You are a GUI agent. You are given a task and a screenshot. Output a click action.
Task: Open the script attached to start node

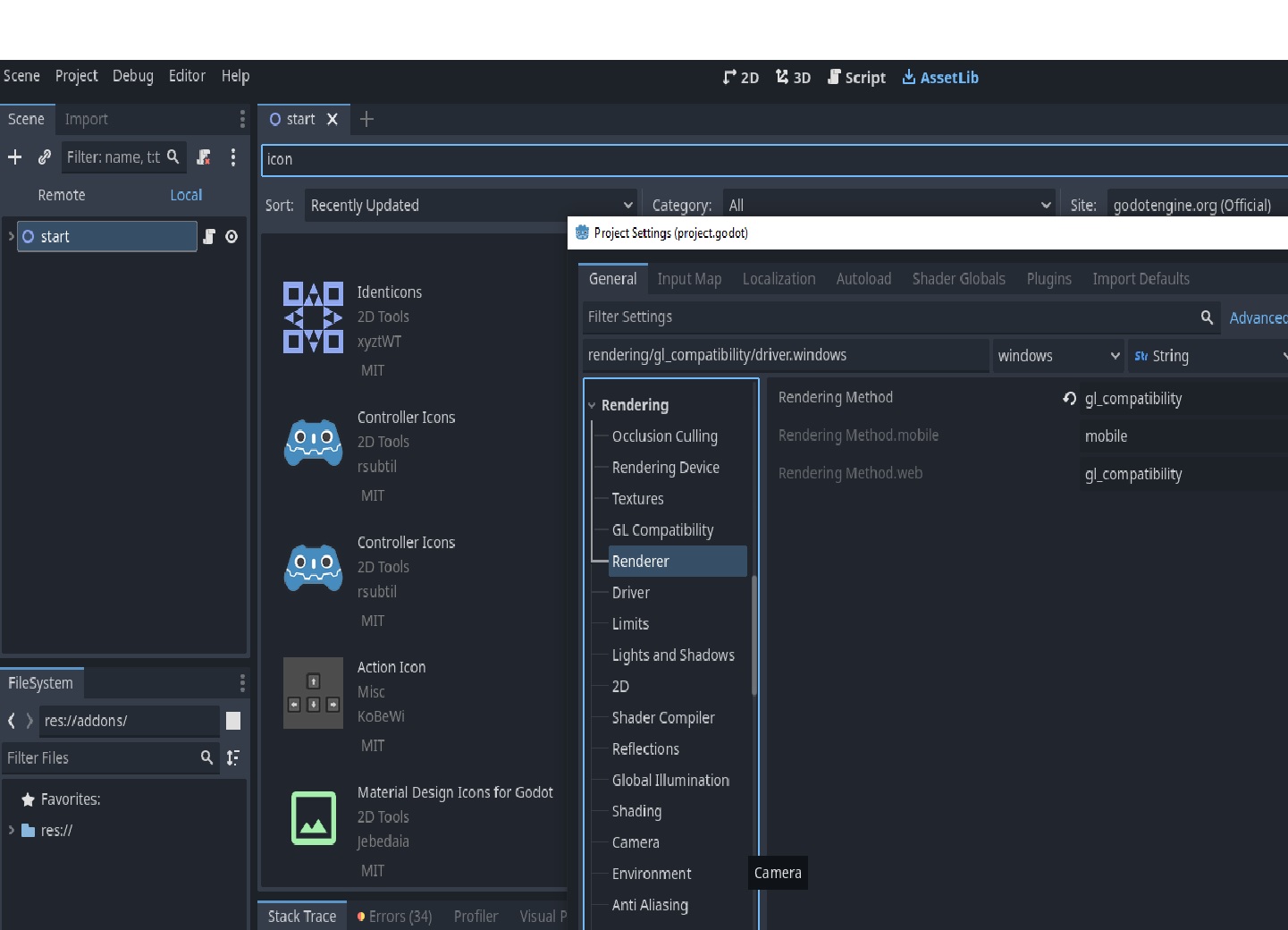tap(209, 237)
